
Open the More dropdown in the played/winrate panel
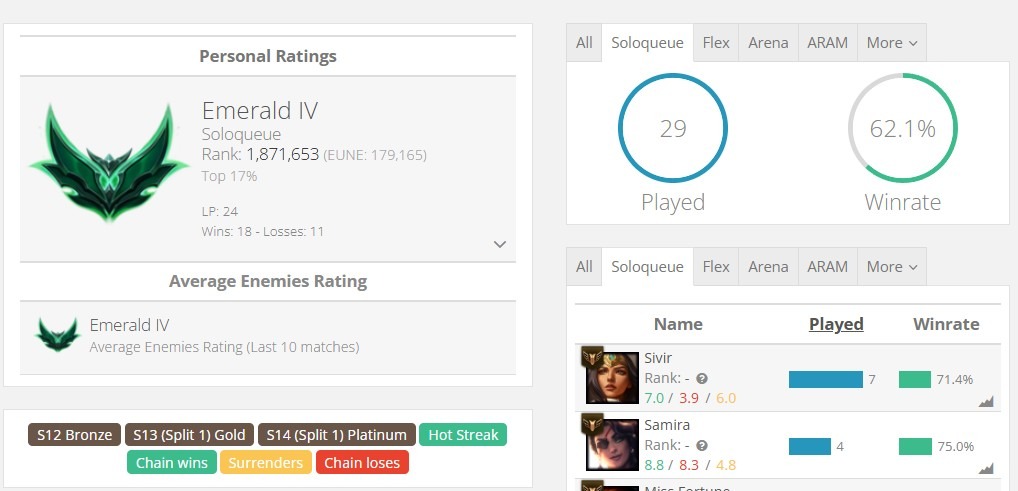click(892, 43)
